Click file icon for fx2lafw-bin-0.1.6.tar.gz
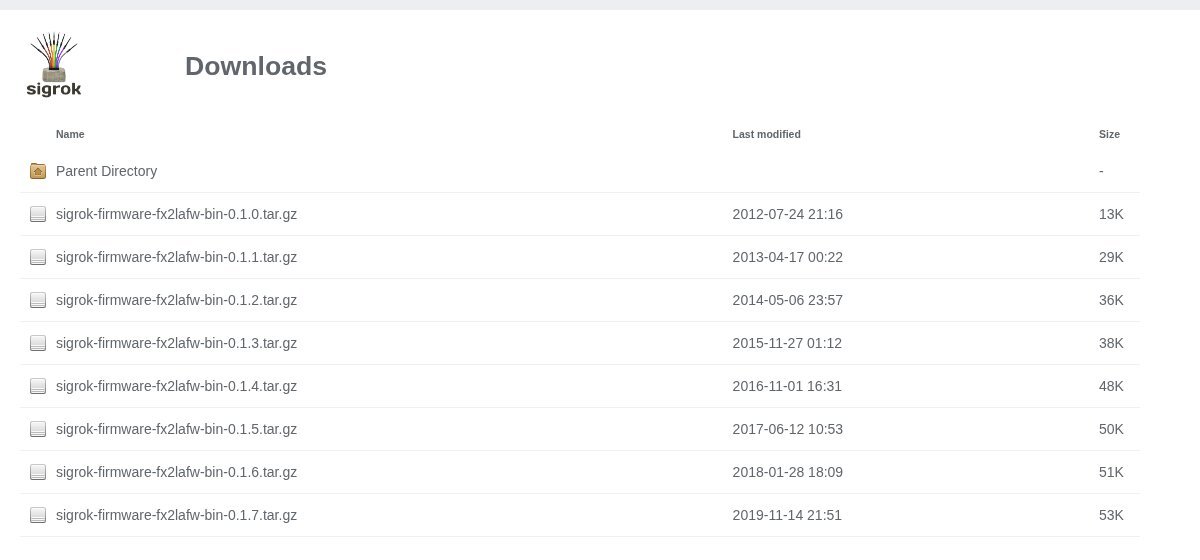 [38, 472]
